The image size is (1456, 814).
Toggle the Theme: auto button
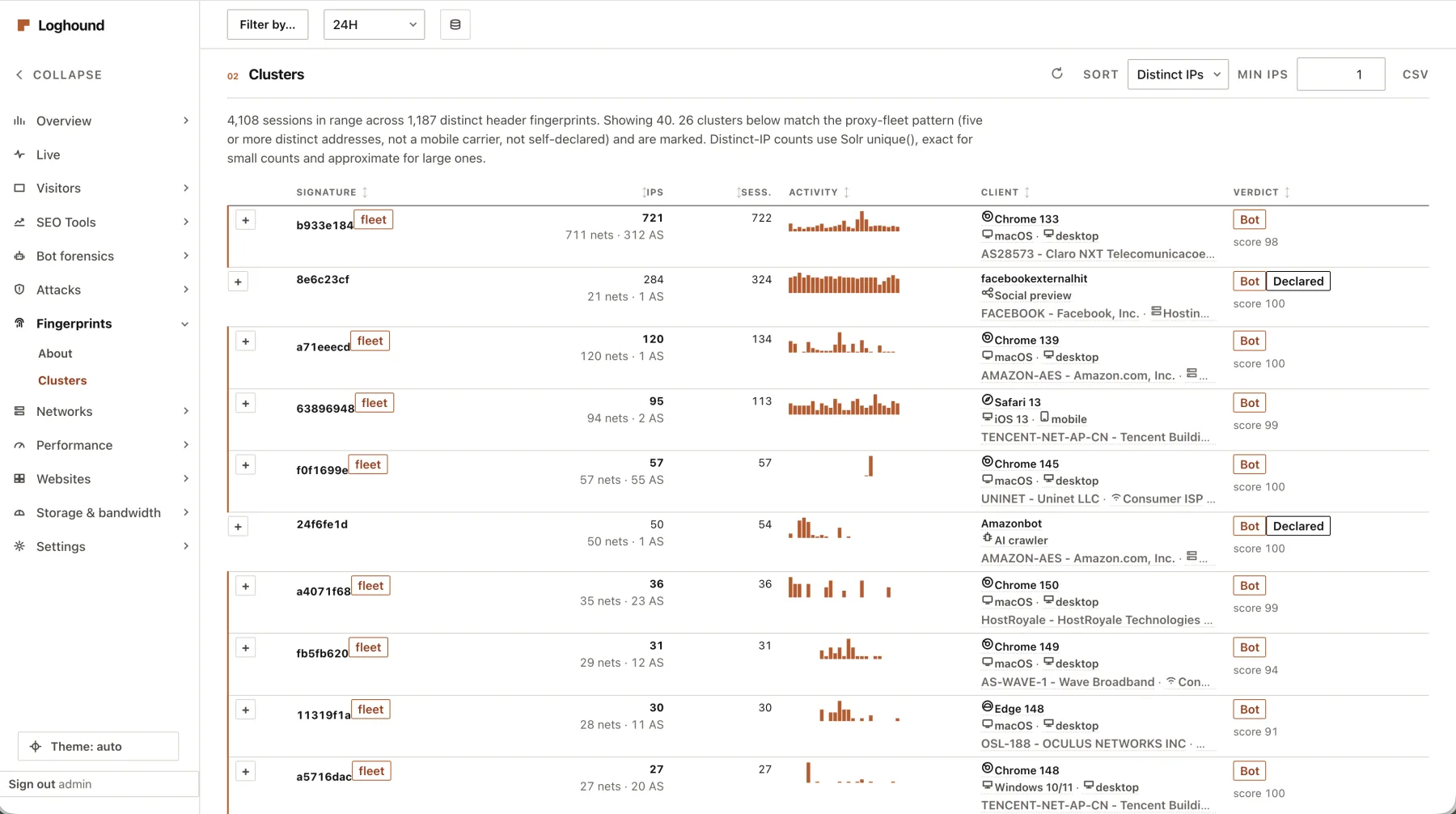[x=98, y=746]
